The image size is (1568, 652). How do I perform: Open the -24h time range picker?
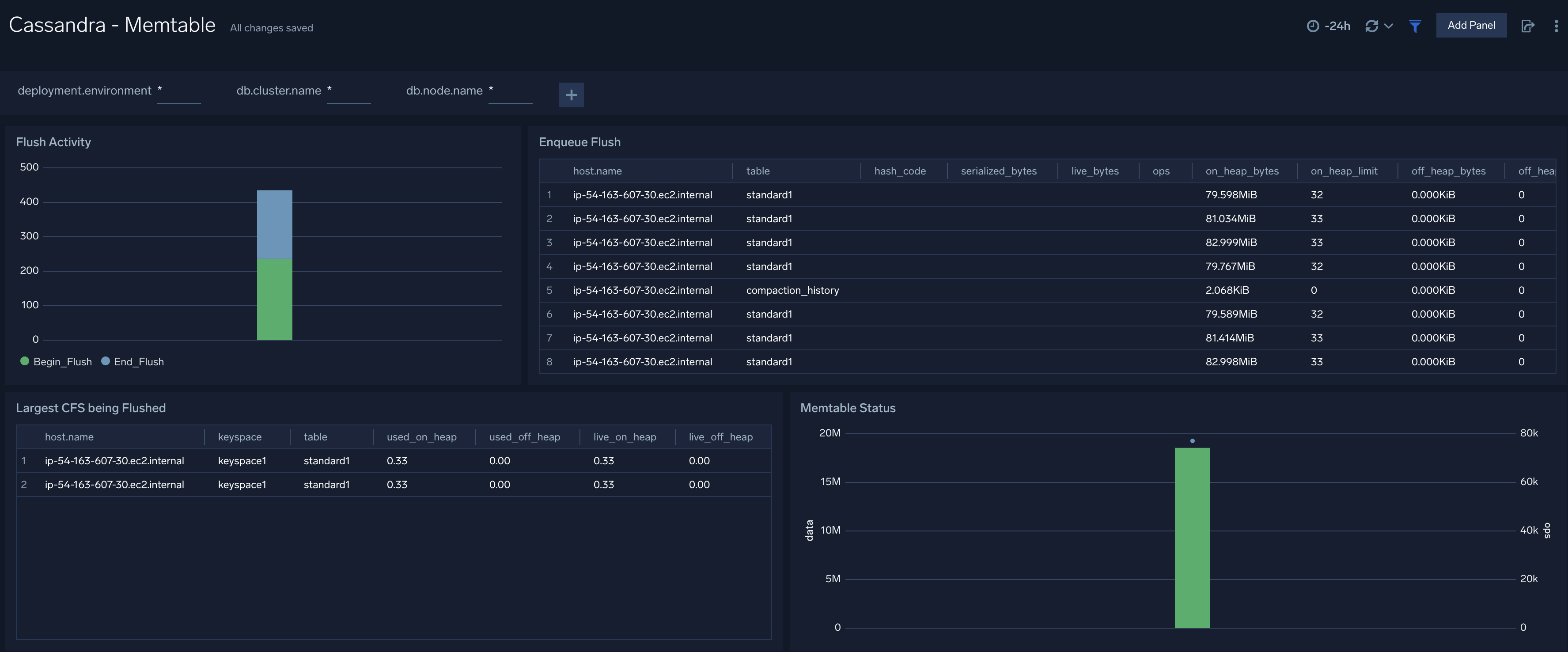tap(1328, 26)
